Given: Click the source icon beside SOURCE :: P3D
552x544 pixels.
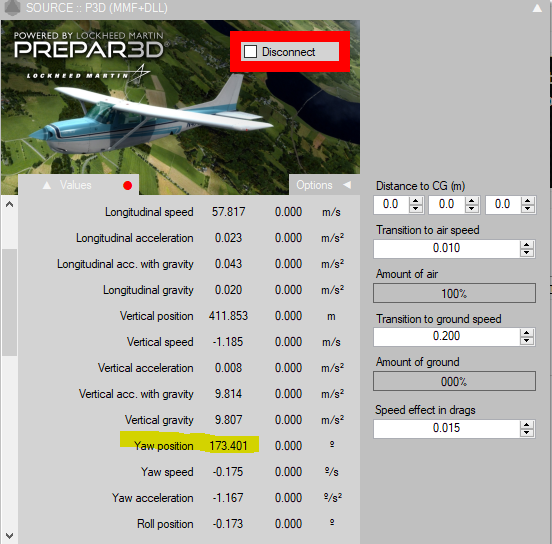Looking at the screenshot, I should (12, 8).
